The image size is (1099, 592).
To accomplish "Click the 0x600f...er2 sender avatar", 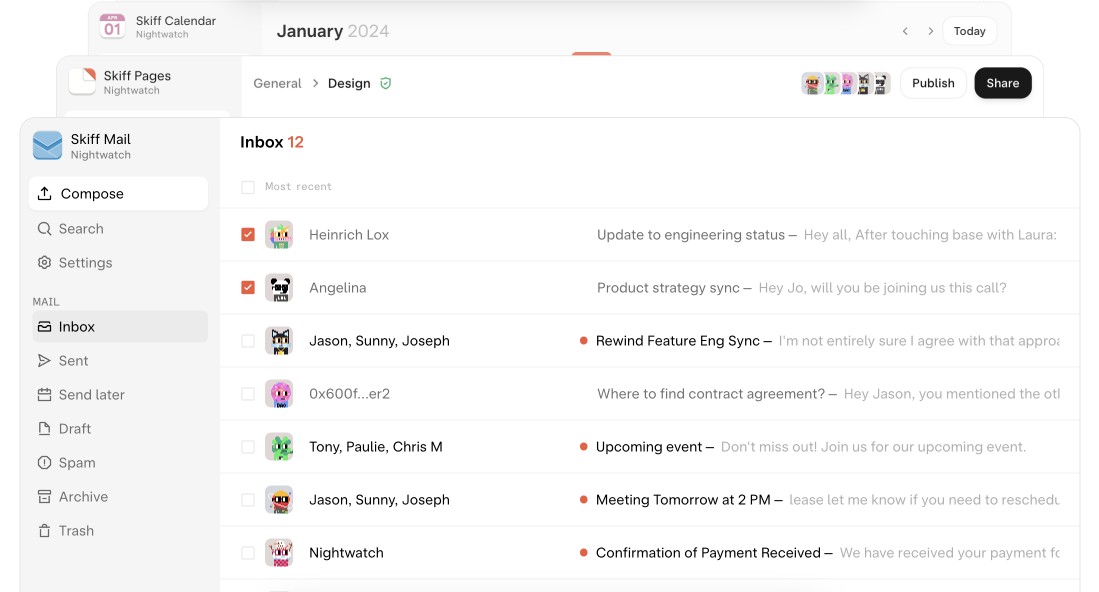I will point(279,394).
